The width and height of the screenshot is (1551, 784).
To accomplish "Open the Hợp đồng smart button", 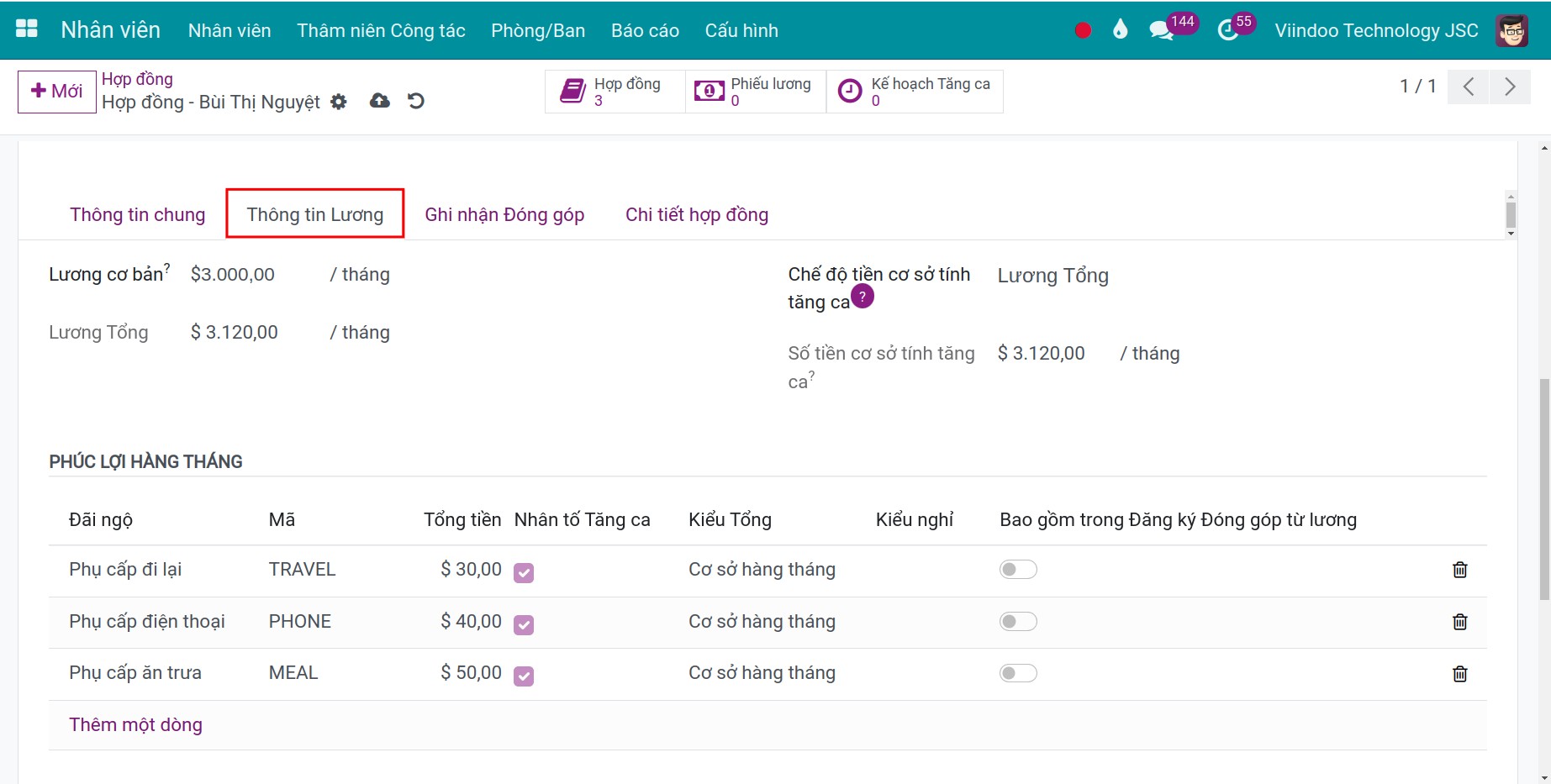I will click(x=615, y=92).
